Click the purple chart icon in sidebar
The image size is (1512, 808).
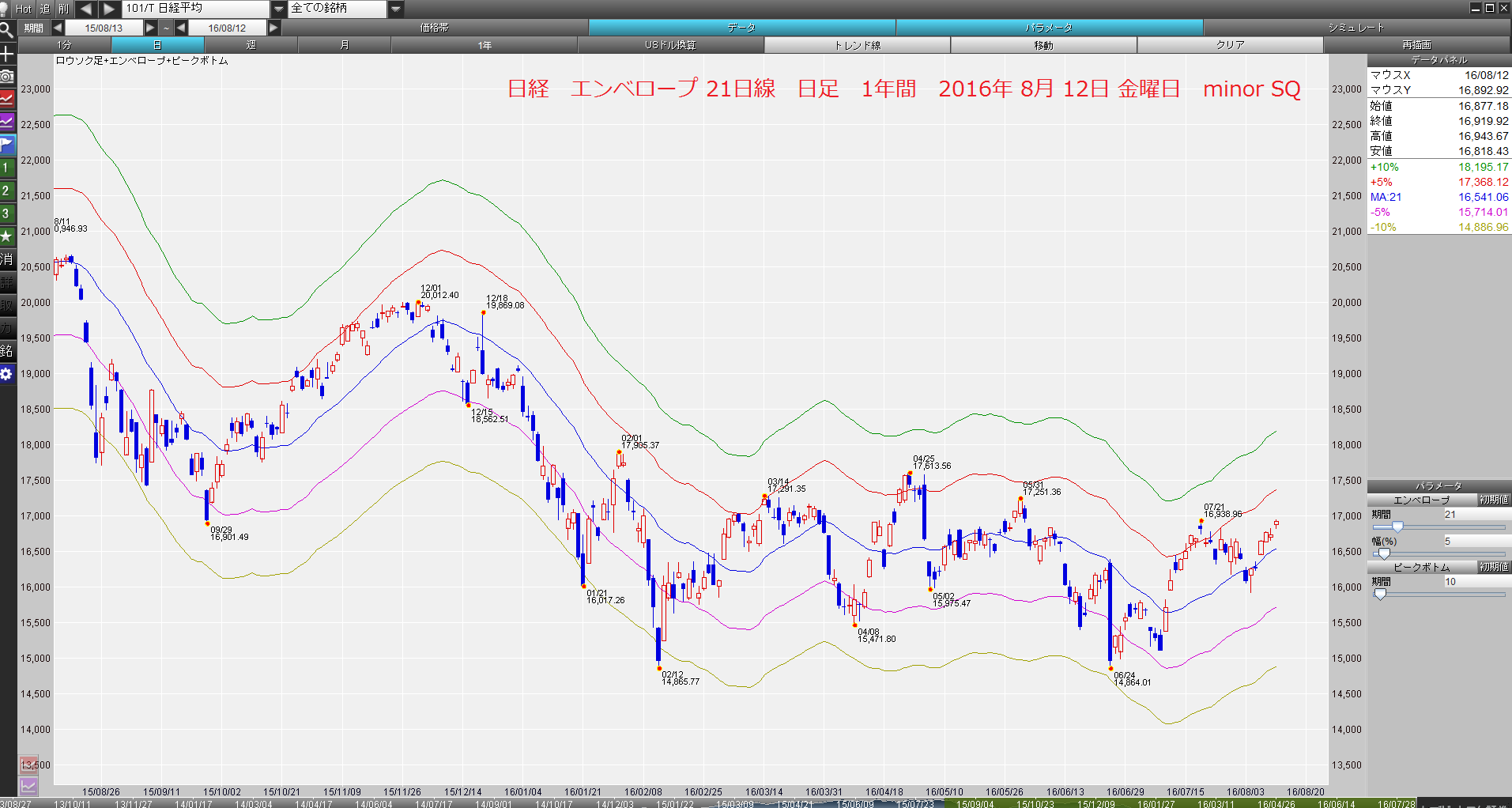[6, 122]
